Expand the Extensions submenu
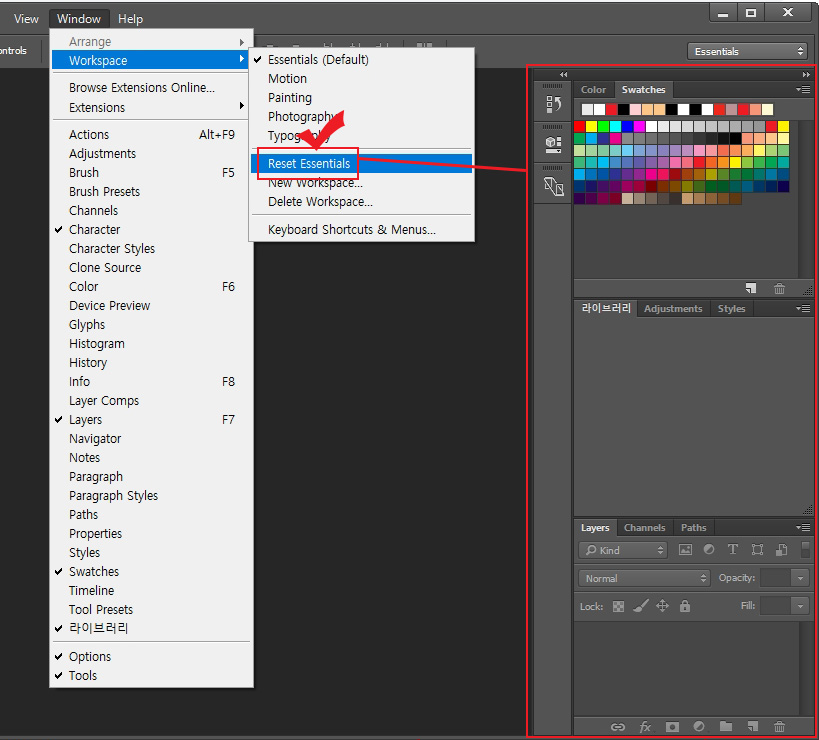 pyautogui.click(x=151, y=108)
